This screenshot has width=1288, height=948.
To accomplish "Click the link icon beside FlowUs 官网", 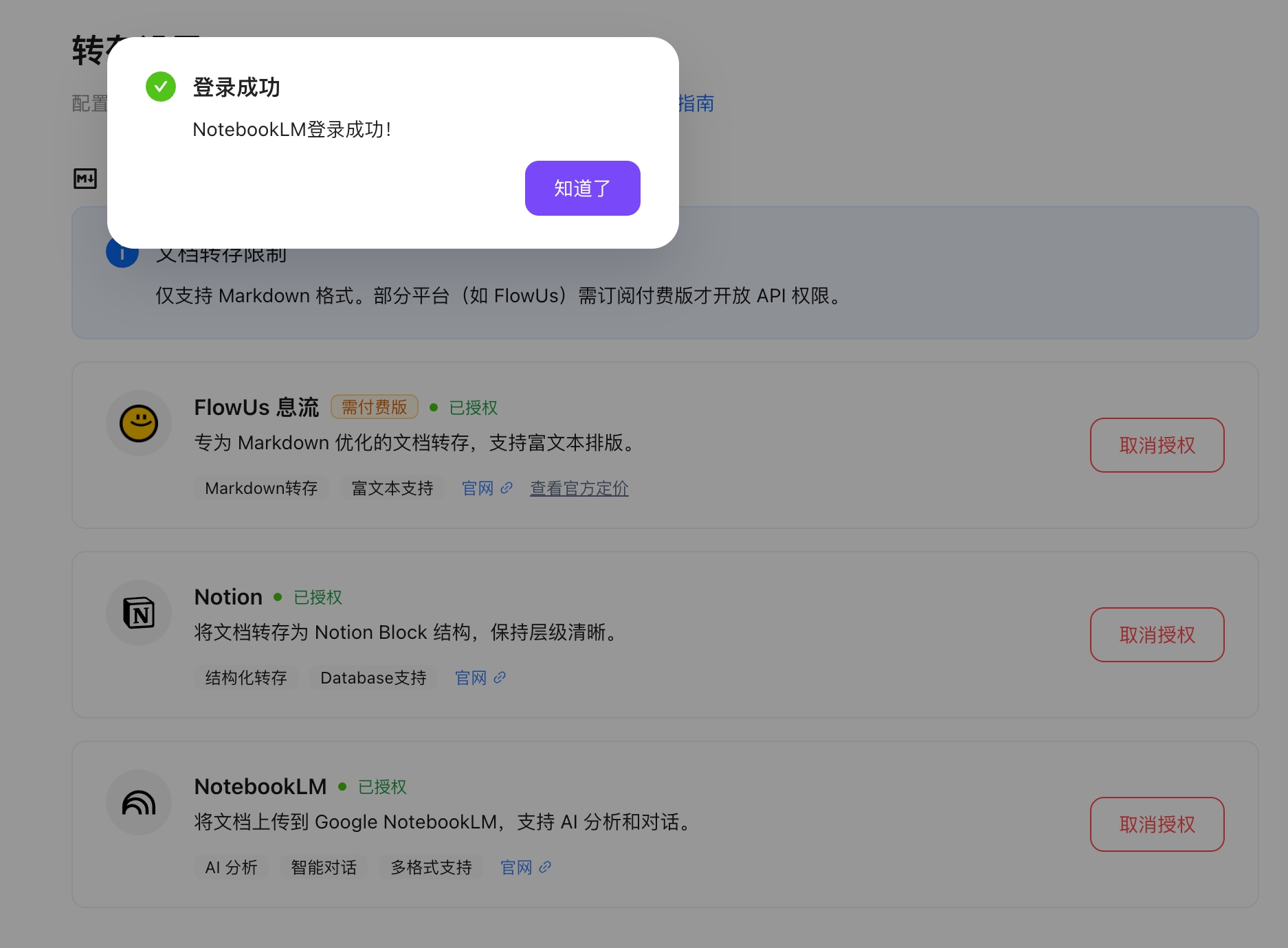I will click(x=508, y=488).
